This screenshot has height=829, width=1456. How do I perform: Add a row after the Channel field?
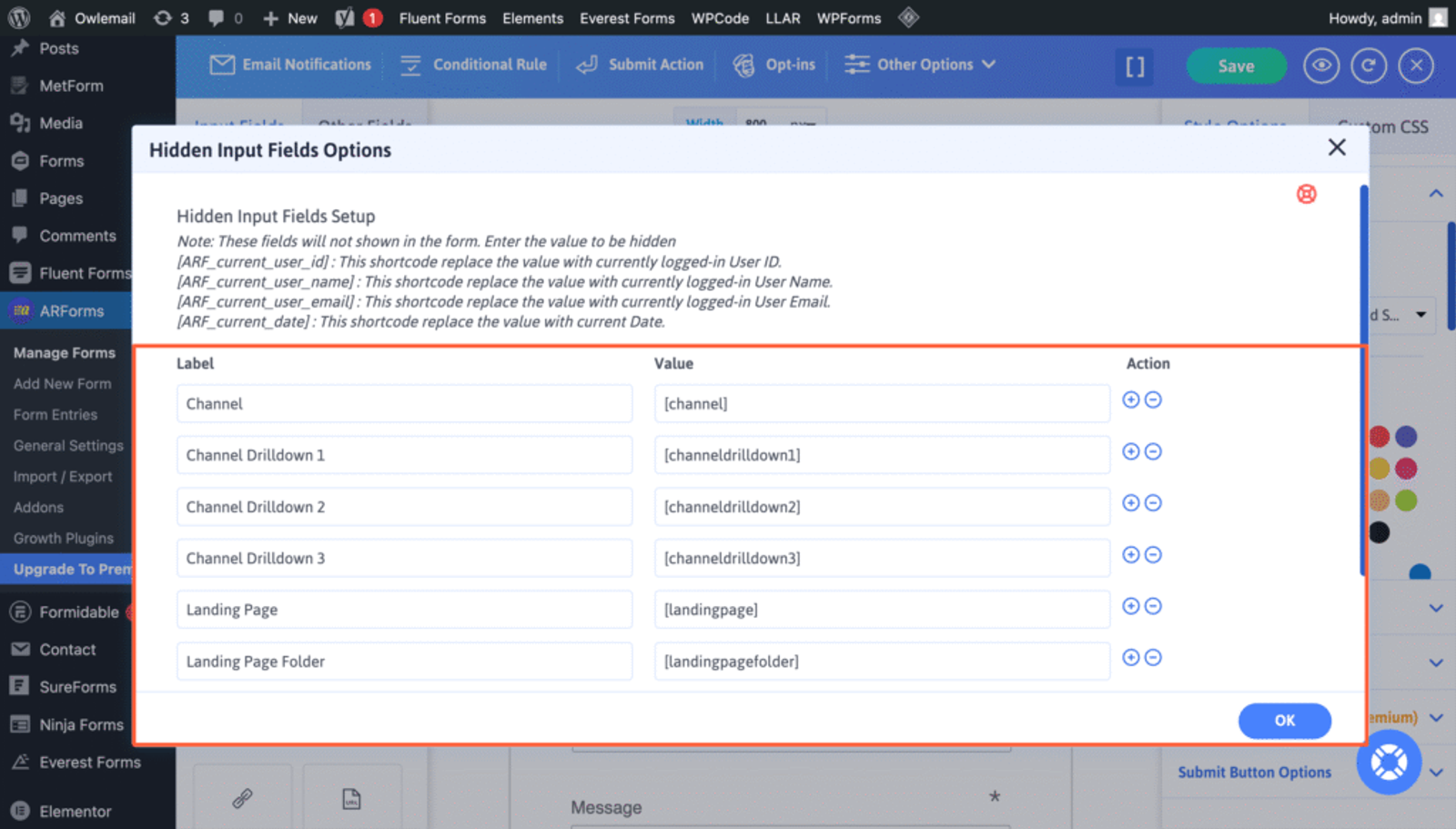[x=1131, y=399]
